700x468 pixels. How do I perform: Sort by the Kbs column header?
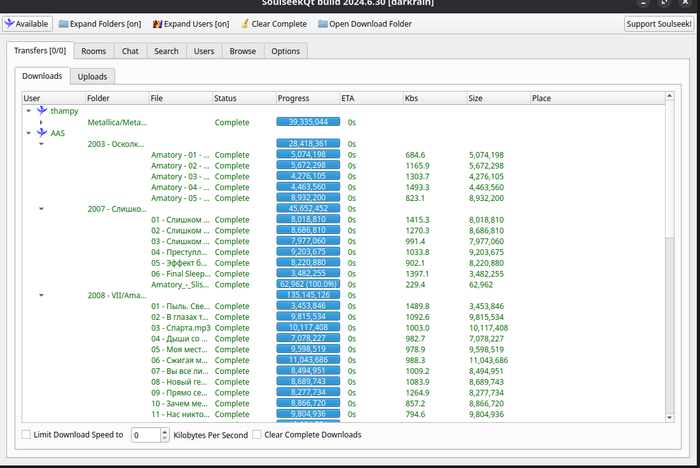point(435,98)
